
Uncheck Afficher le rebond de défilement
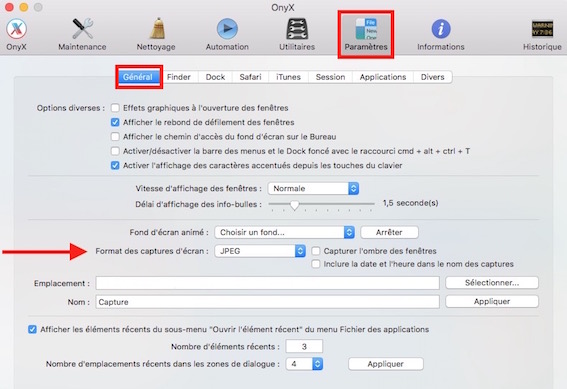(x=115, y=122)
